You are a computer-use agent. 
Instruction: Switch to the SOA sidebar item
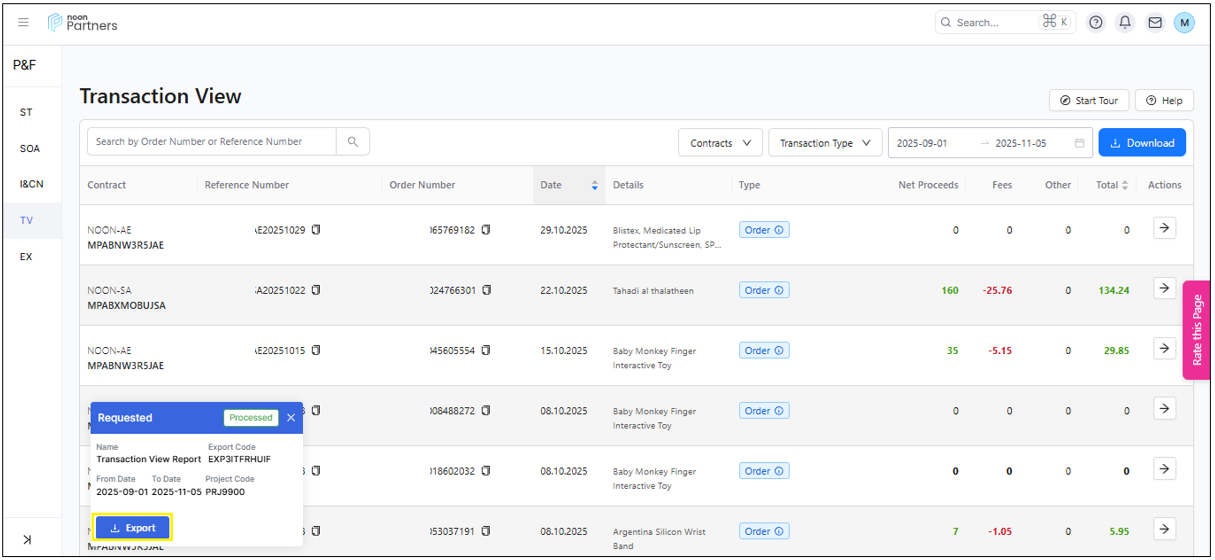pyautogui.click(x=30, y=148)
